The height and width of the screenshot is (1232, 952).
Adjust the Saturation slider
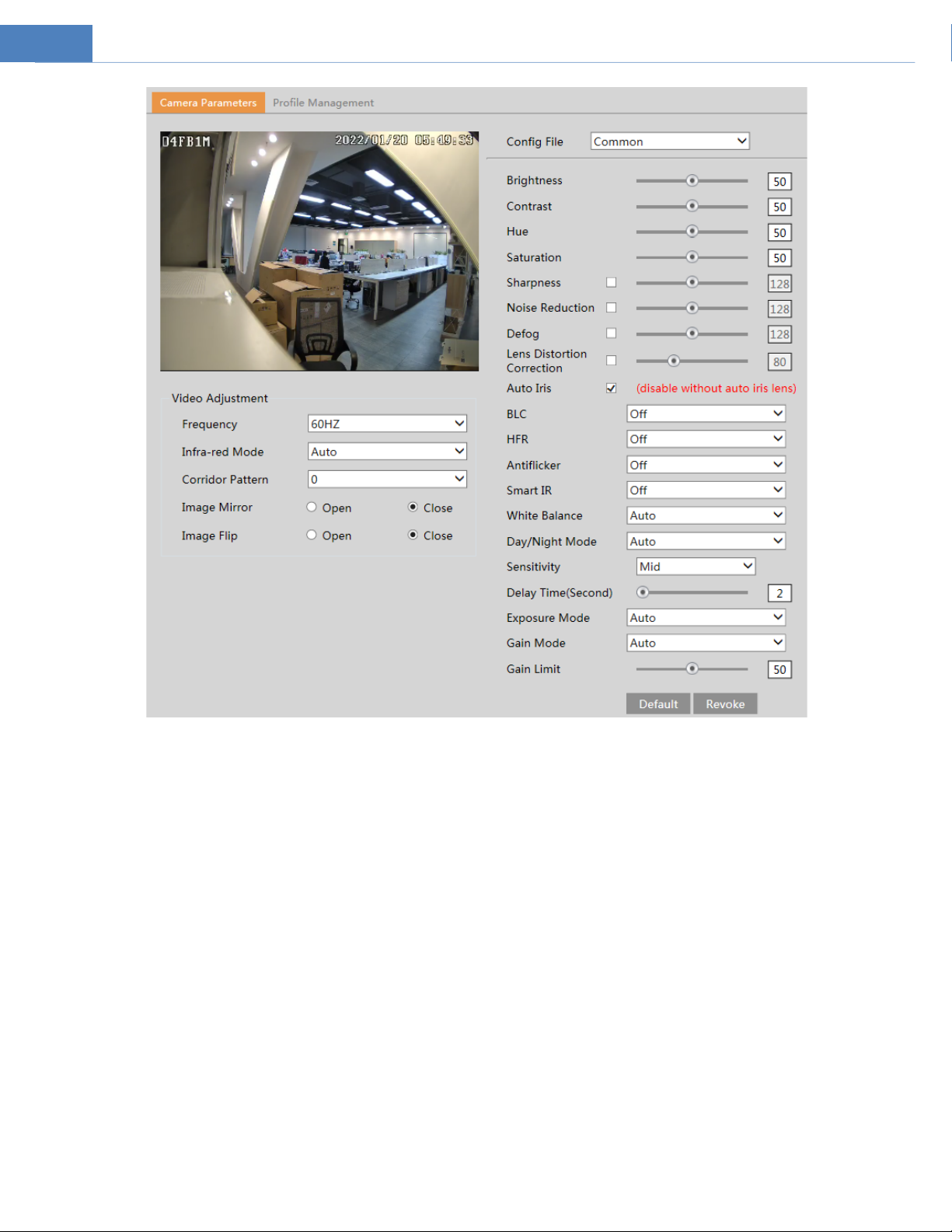click(x=692, y=257)
